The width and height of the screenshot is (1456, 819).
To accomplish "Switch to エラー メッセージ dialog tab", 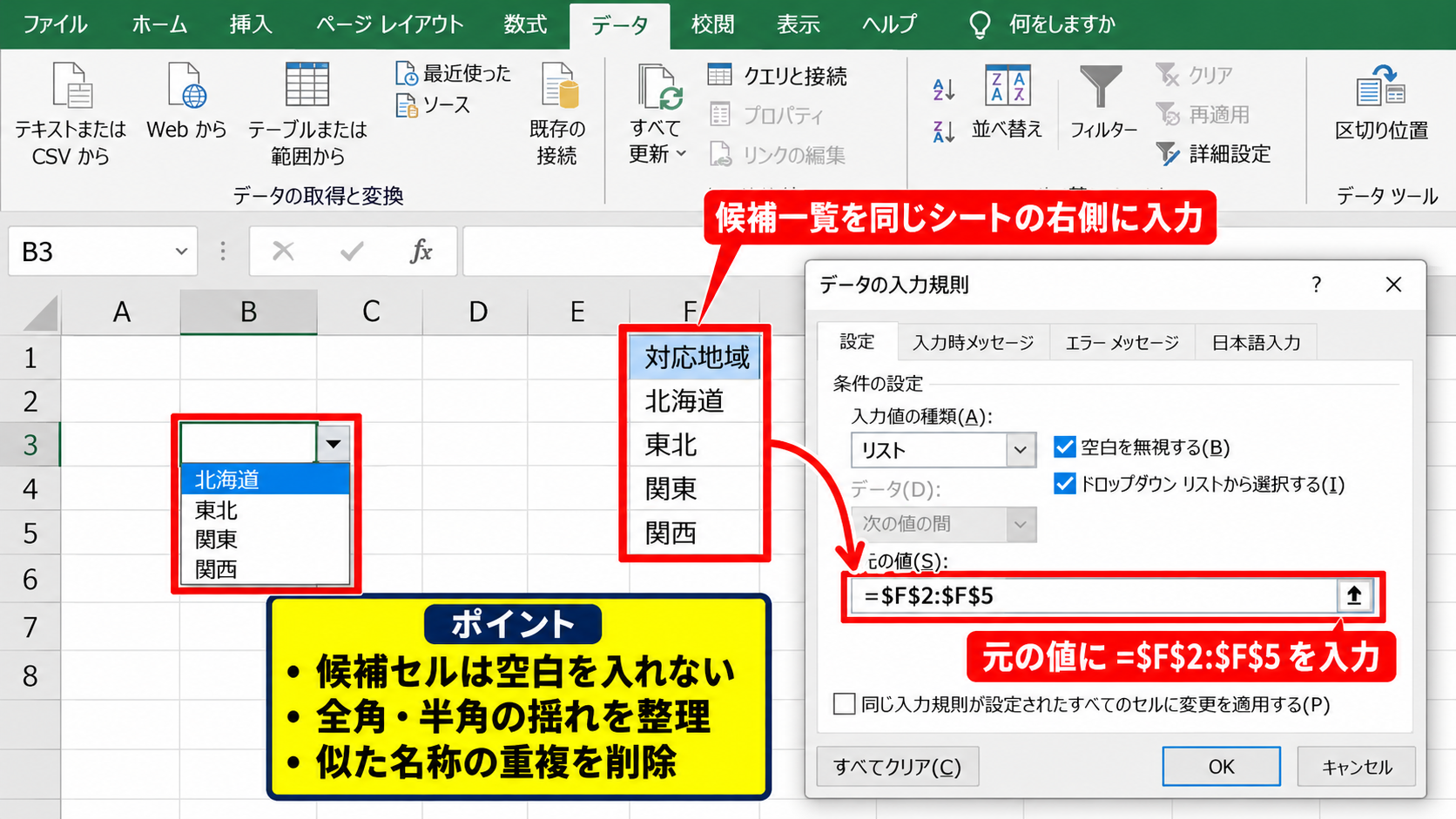I will (x=1122, y=343).
